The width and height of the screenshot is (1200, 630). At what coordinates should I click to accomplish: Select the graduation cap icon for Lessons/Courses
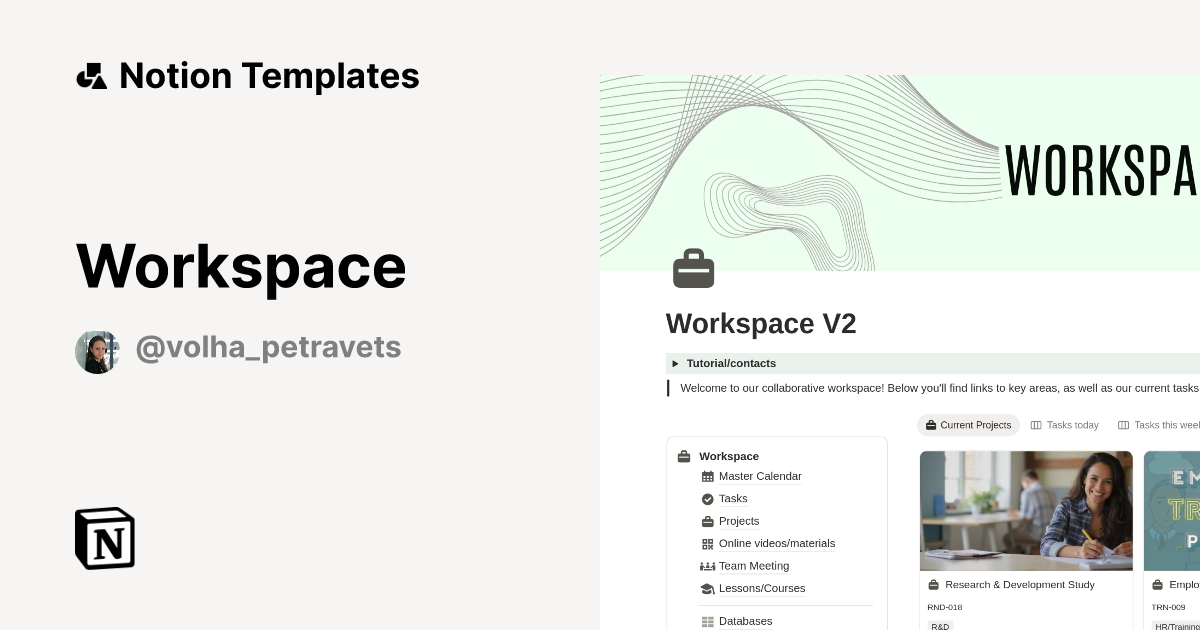tap(708, 588)
